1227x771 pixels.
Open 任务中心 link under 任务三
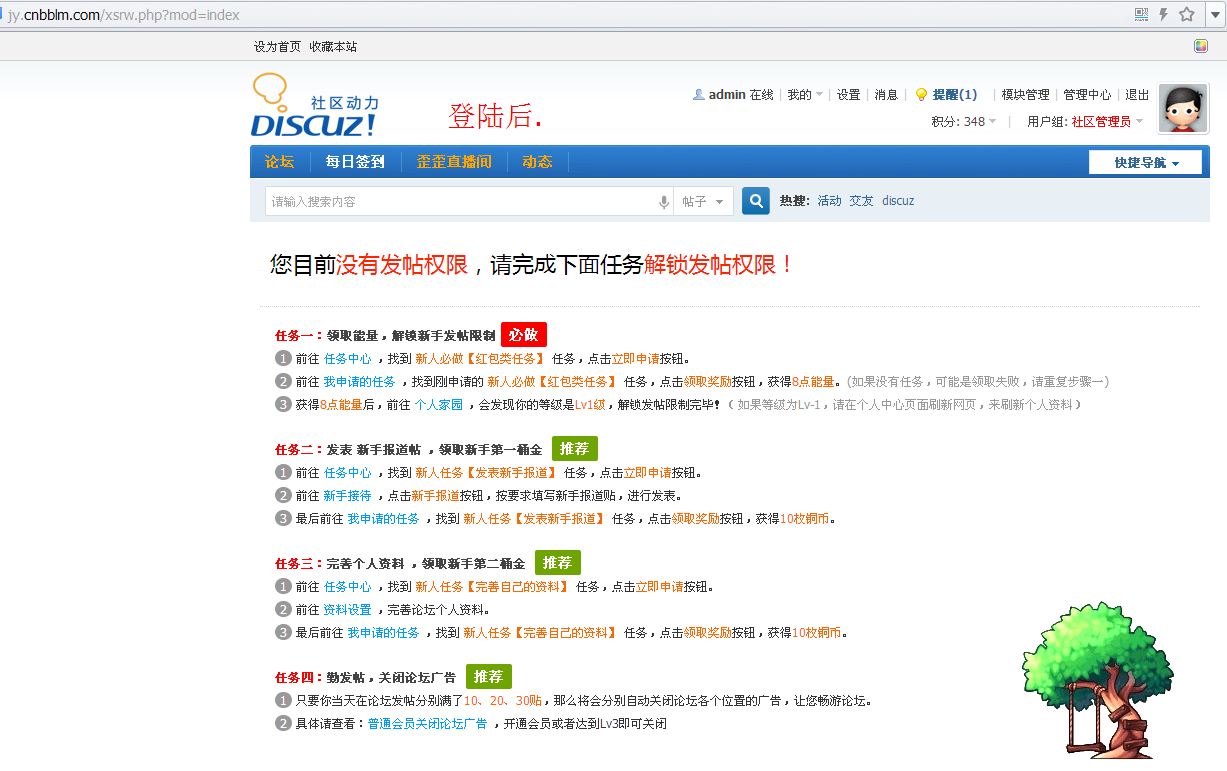[x=347, y=587]
